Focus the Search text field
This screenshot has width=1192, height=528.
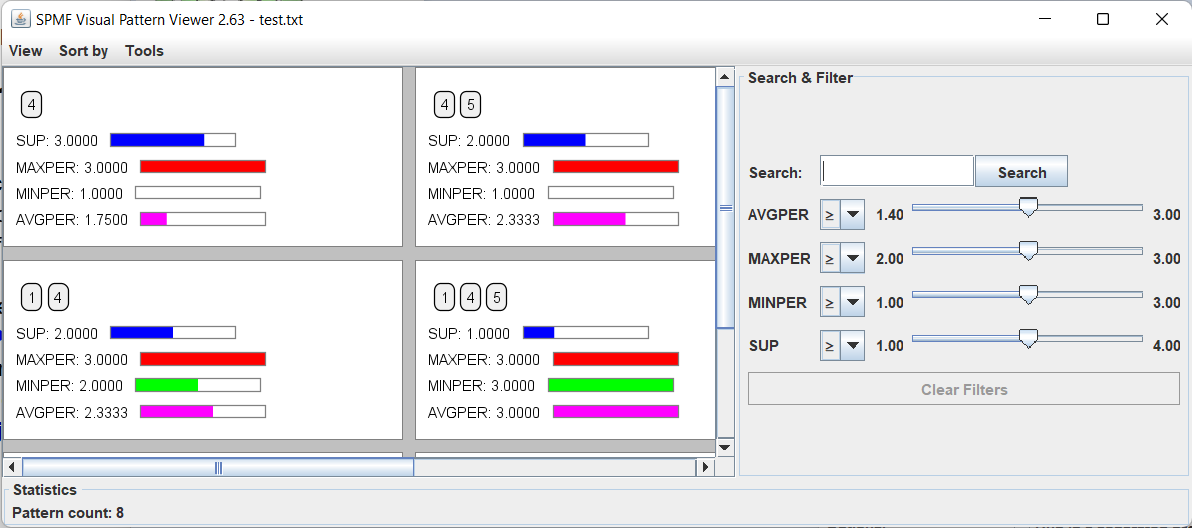click(896, 171)
